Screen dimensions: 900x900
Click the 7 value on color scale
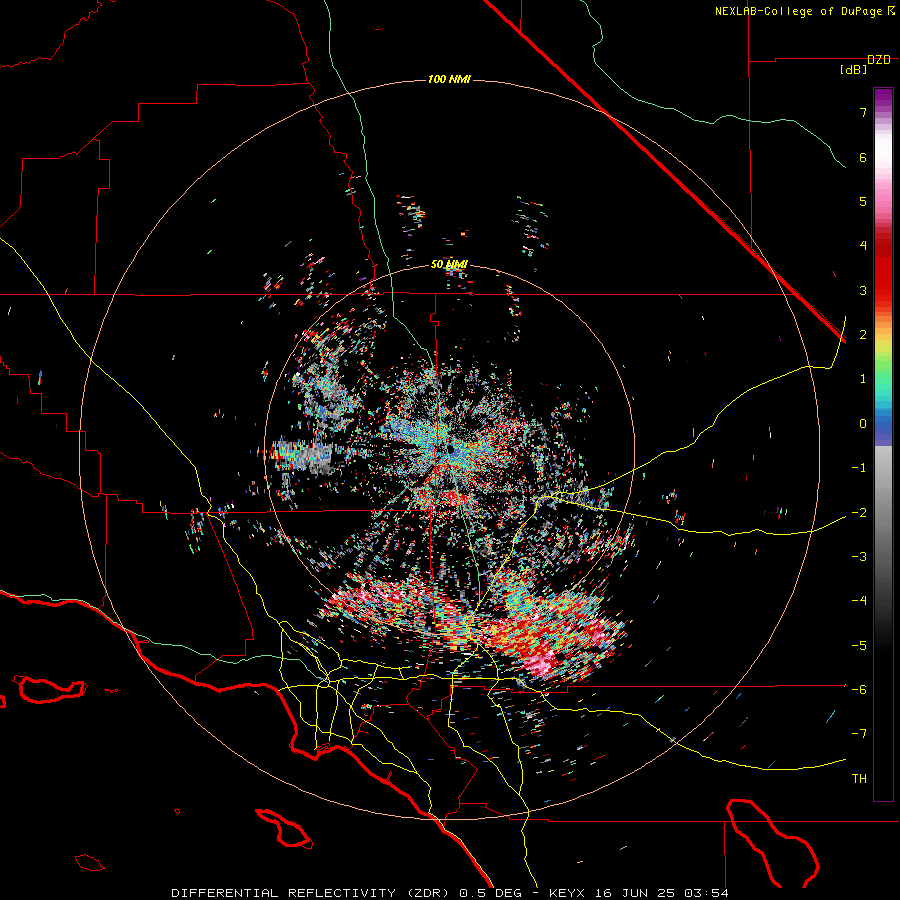coord(863,112)
